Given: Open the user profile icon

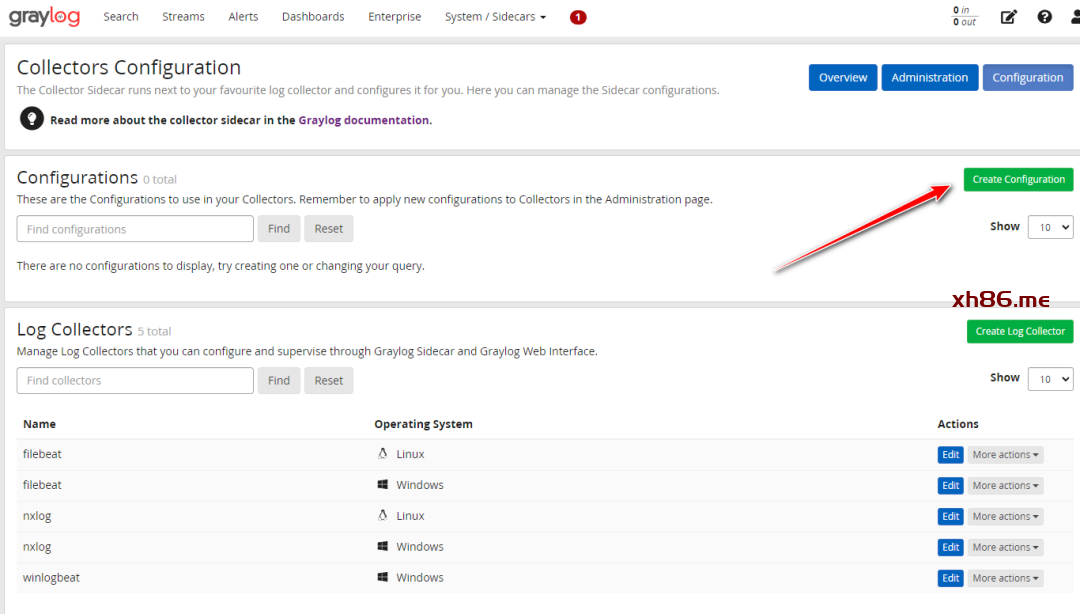Looking at the screenshot, I should tap(1074, 17).
